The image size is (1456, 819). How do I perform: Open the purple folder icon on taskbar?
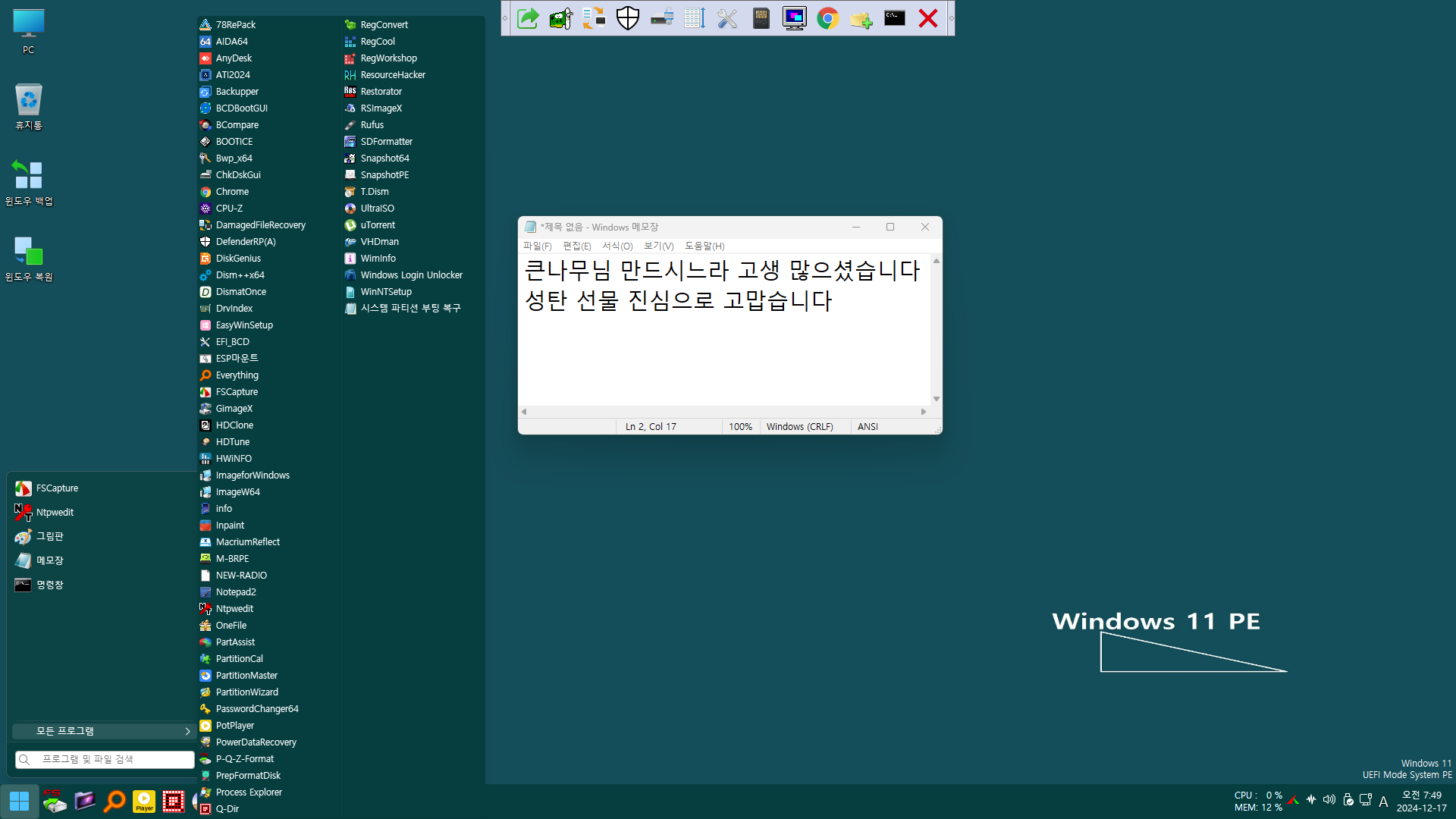(x=84, y=801)
